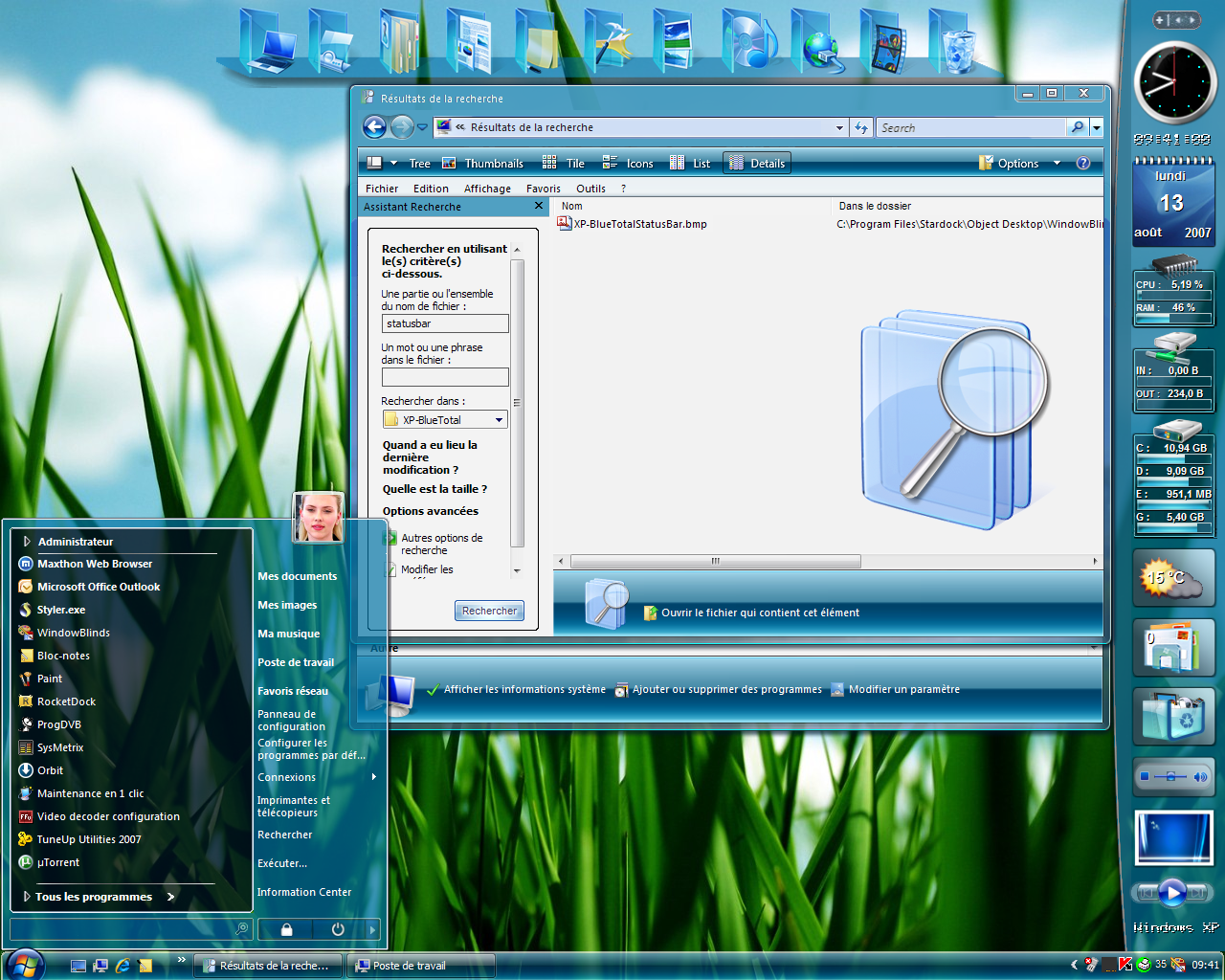This screenshot has height=980, width=1225.
Task: Open the address bar dropdown arrow
Action: click(839, 127)
